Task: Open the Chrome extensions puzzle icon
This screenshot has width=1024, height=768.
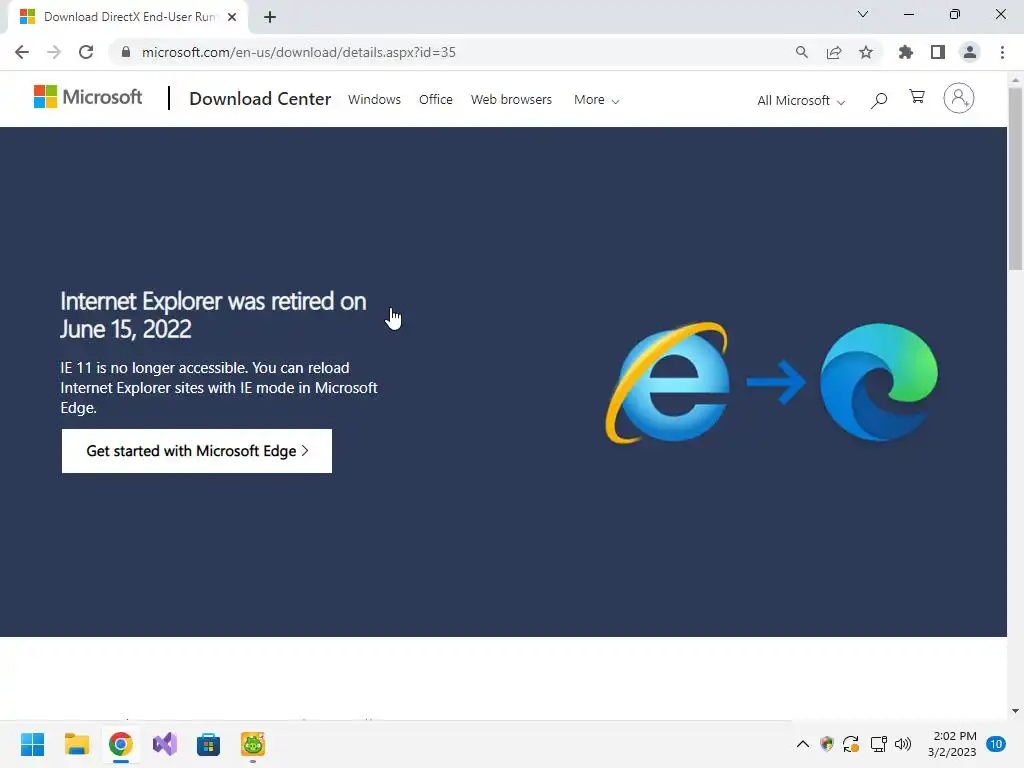Action: (905, 52)
